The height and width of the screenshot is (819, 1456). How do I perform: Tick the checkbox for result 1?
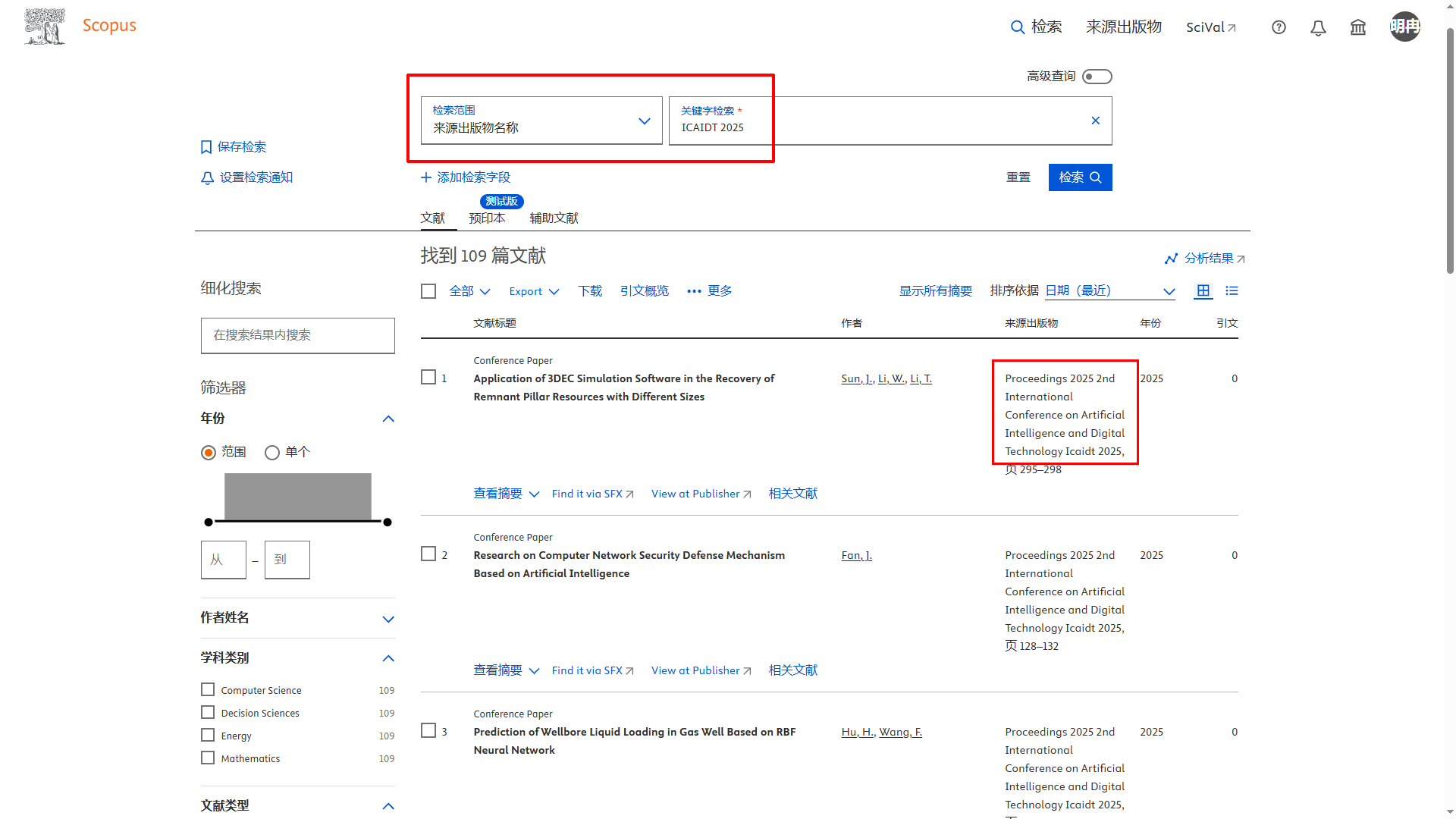428,378
